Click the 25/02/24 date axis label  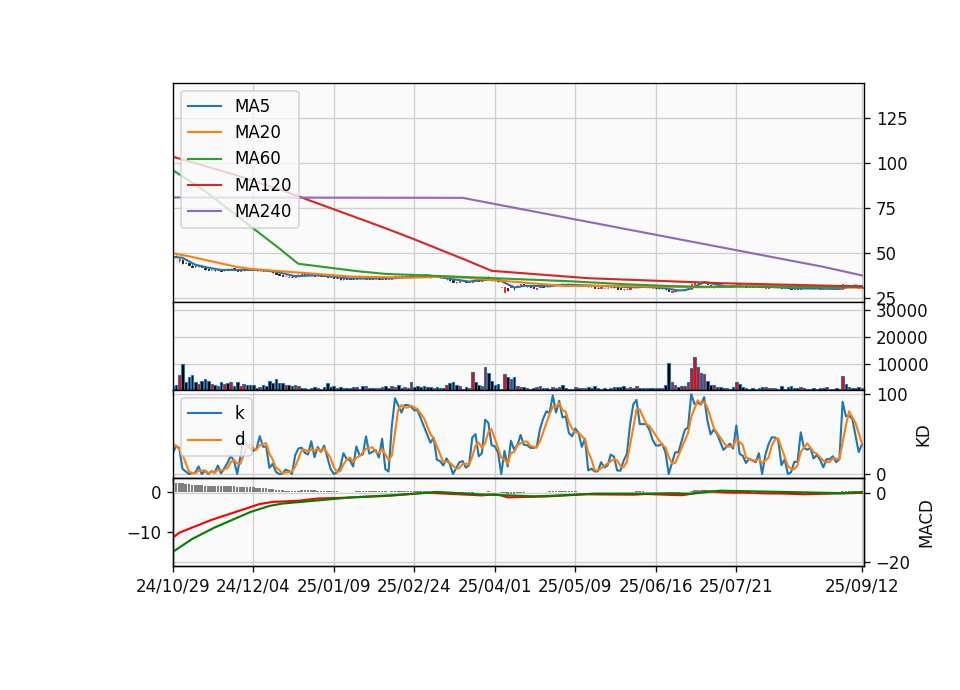click(x=413, y=586)
